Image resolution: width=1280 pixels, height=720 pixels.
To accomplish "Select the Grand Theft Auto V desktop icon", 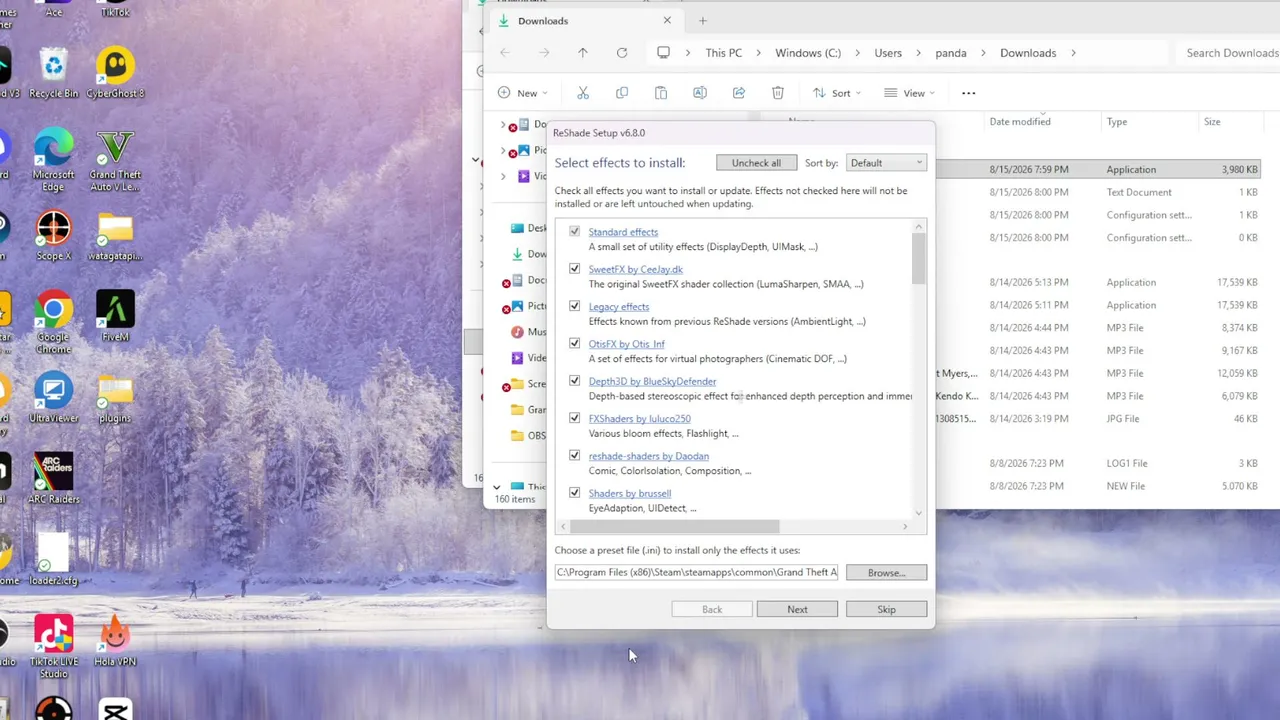I will (115, 160).
